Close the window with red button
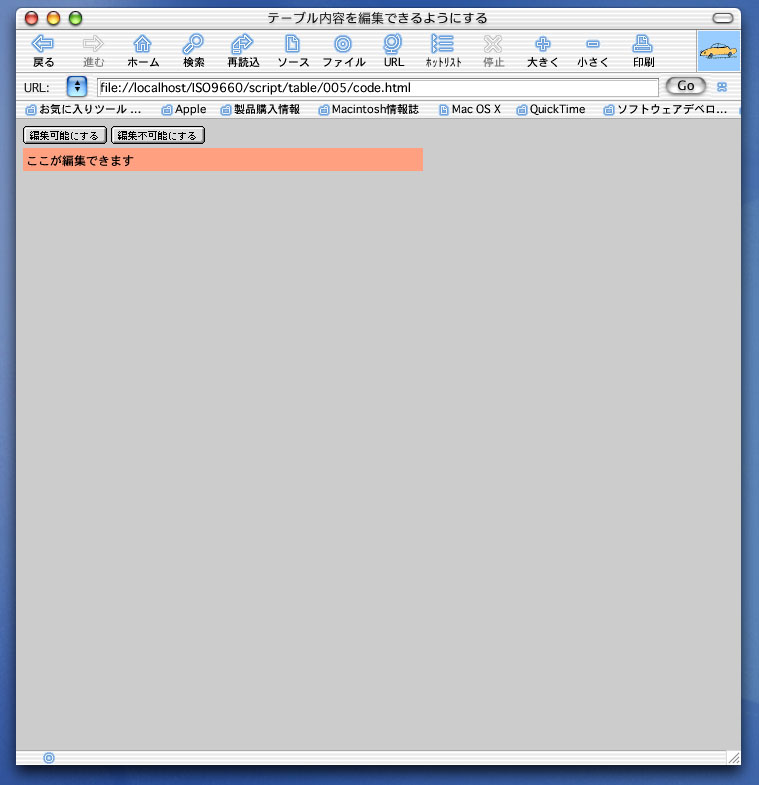Image resolution: width=759 pixels, height=785 pixels. coord(32,19)
